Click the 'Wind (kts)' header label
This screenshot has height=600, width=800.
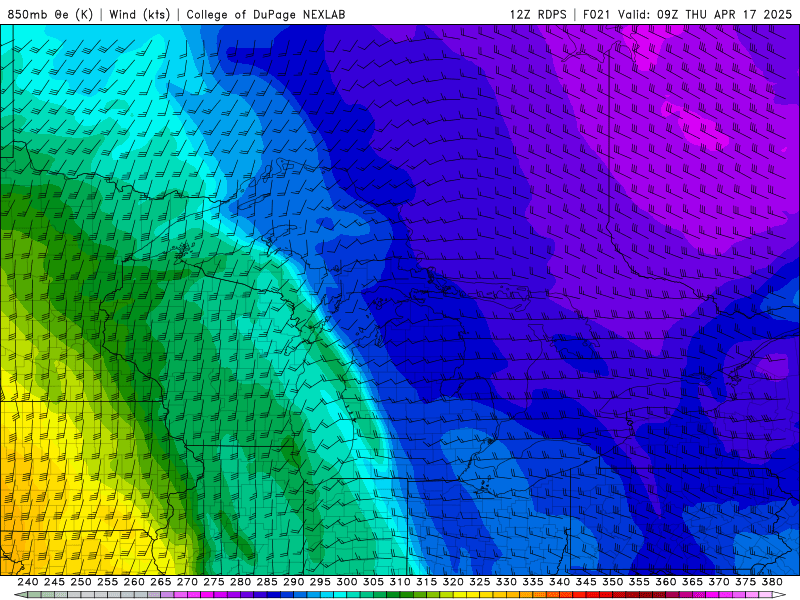[139, 14]
